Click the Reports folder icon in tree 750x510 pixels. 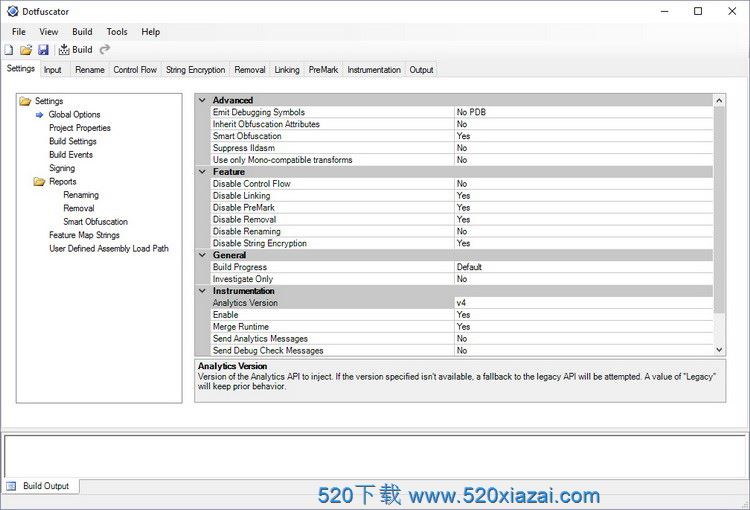click(39, 182)
